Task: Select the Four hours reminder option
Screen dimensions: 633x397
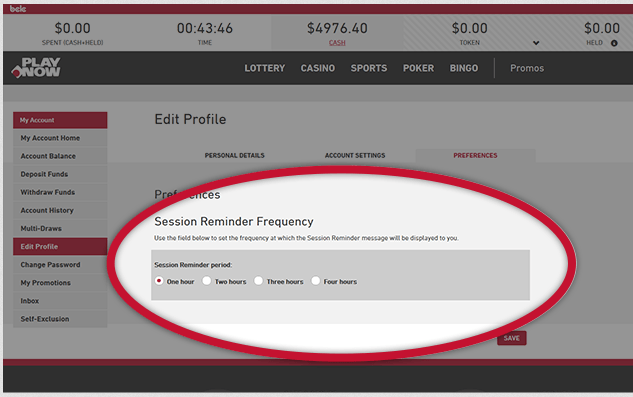Action: pos(315,281)
